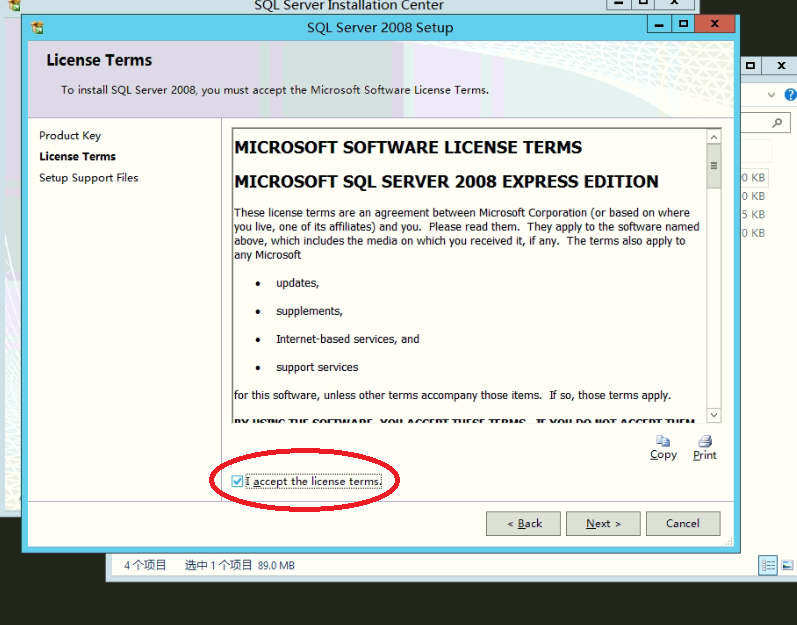Click the Print icon to print license terms

pos(705,441)
